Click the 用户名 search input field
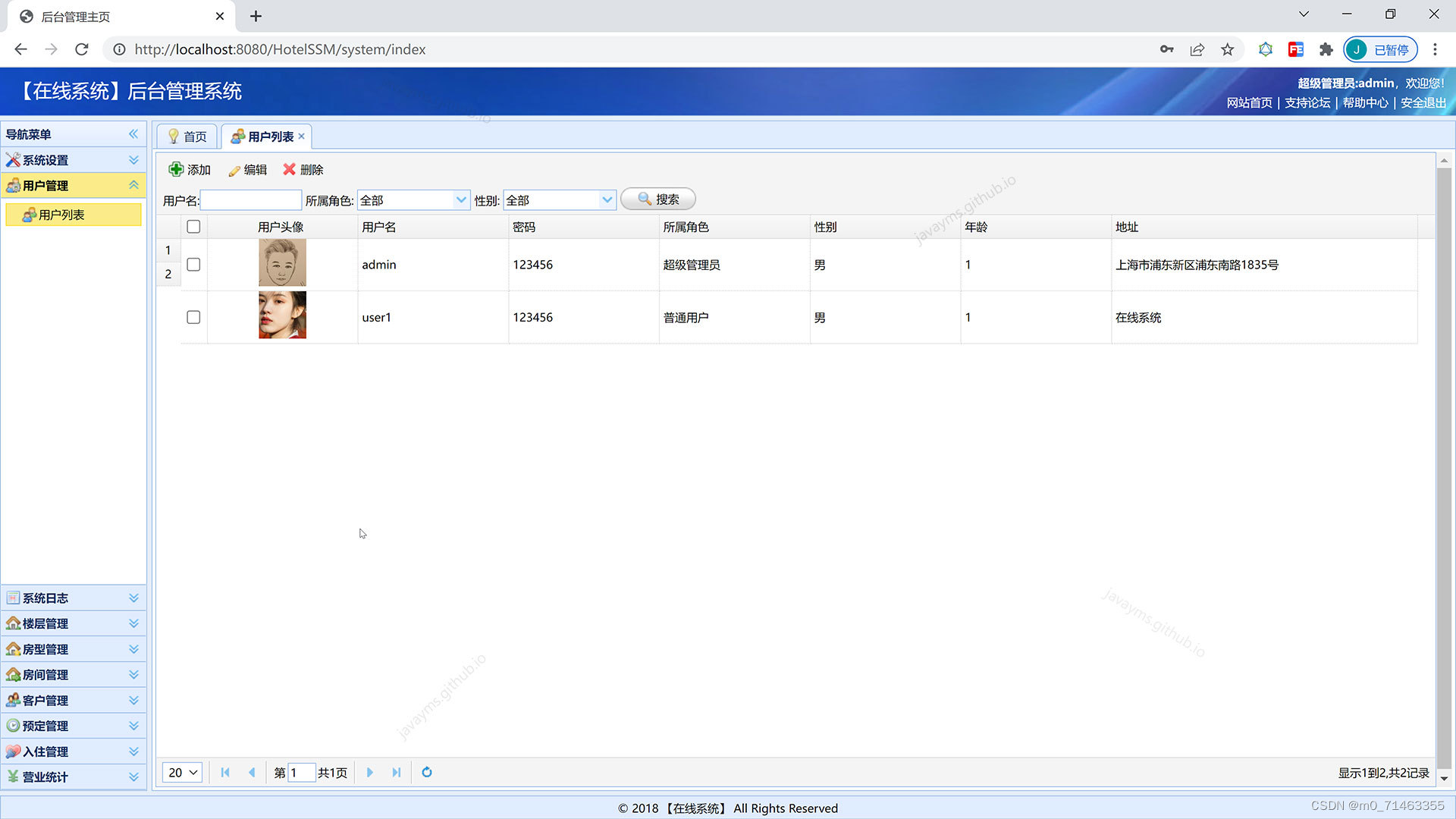Viewport: 1456px width, 819px height. pyautogui.click(x=251, y=200)
